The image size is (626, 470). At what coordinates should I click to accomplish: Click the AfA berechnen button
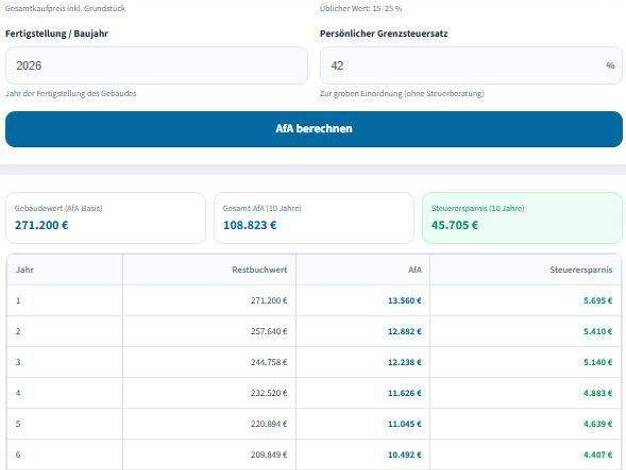tap(313, 129)
